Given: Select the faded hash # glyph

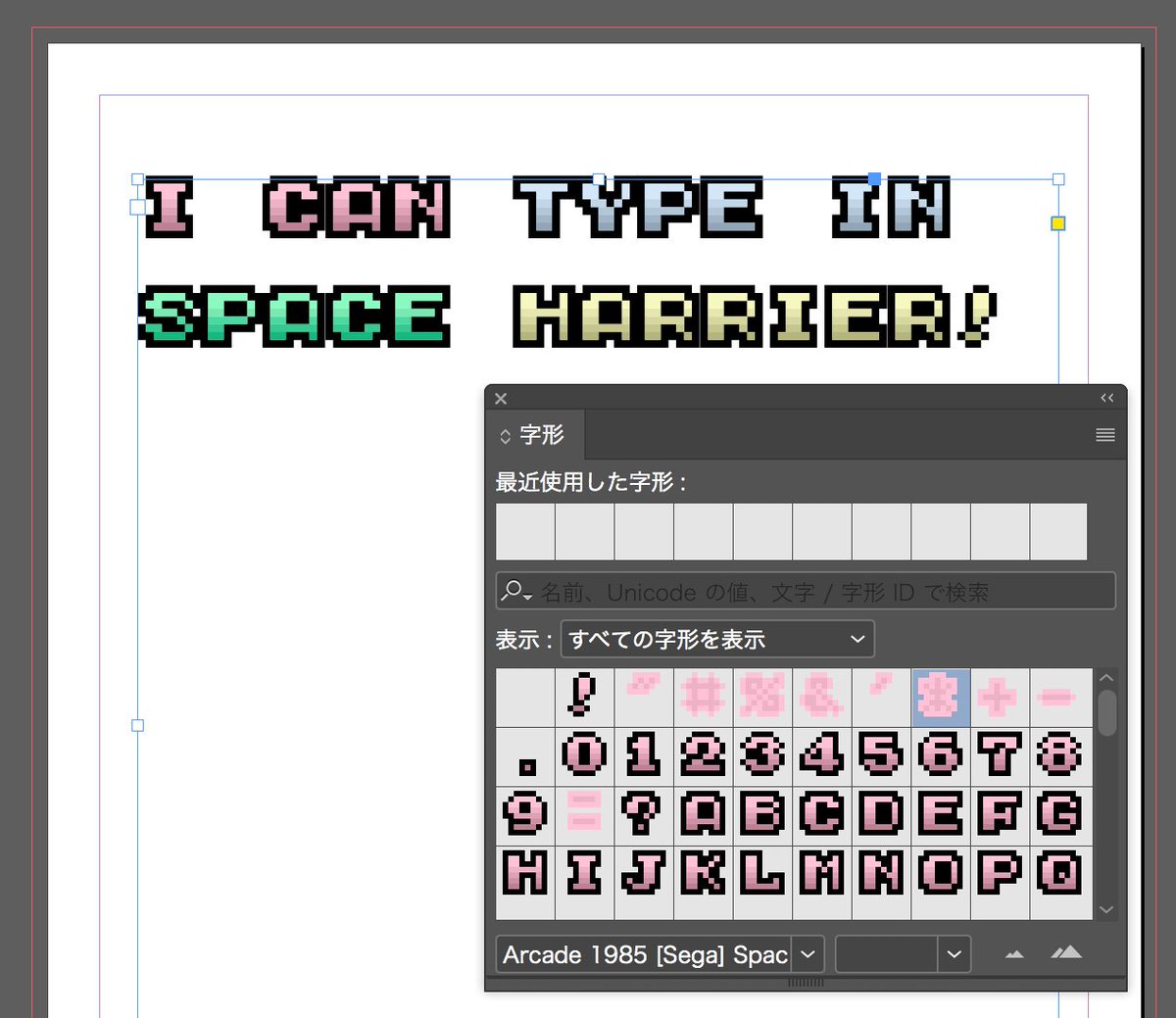Looking at the screenshot, I should pos(703,698).
